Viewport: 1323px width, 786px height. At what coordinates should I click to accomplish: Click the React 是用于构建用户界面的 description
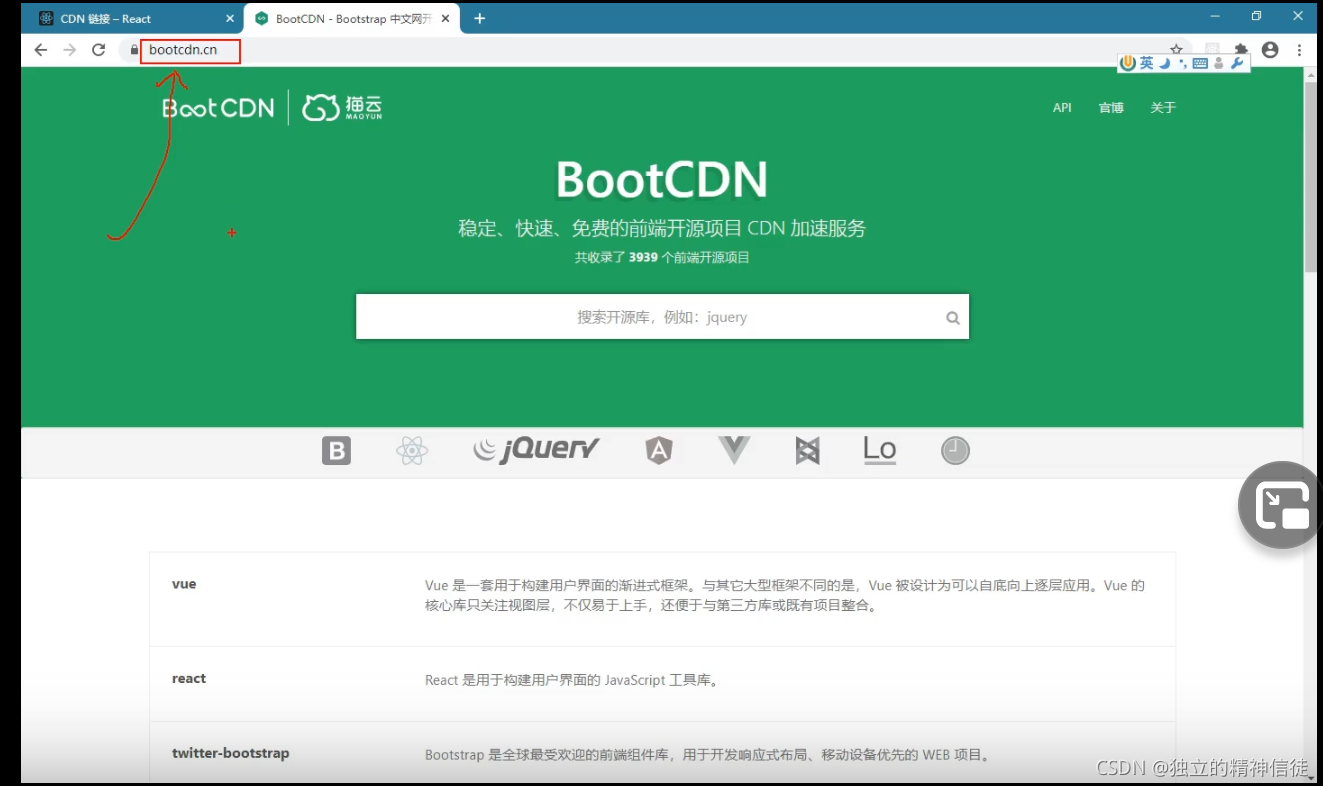click(572, 680)
